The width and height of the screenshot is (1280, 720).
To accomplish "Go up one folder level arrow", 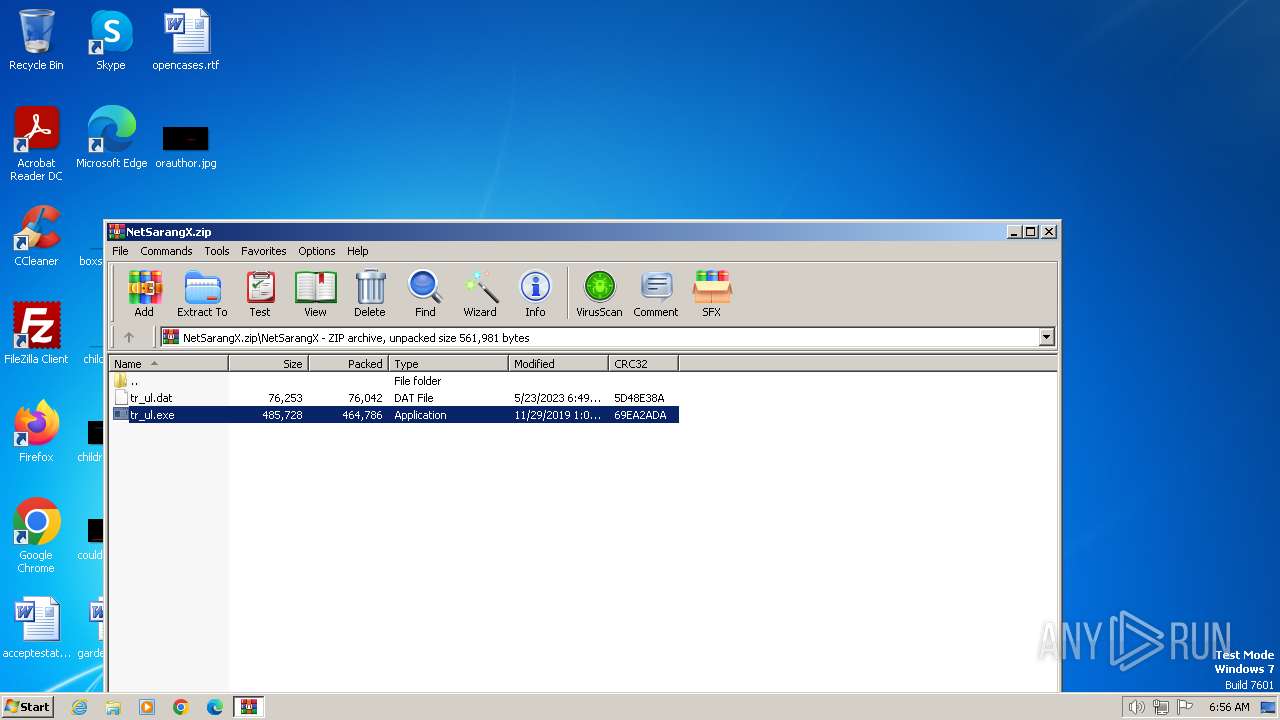I will click(x=128, y=337).
